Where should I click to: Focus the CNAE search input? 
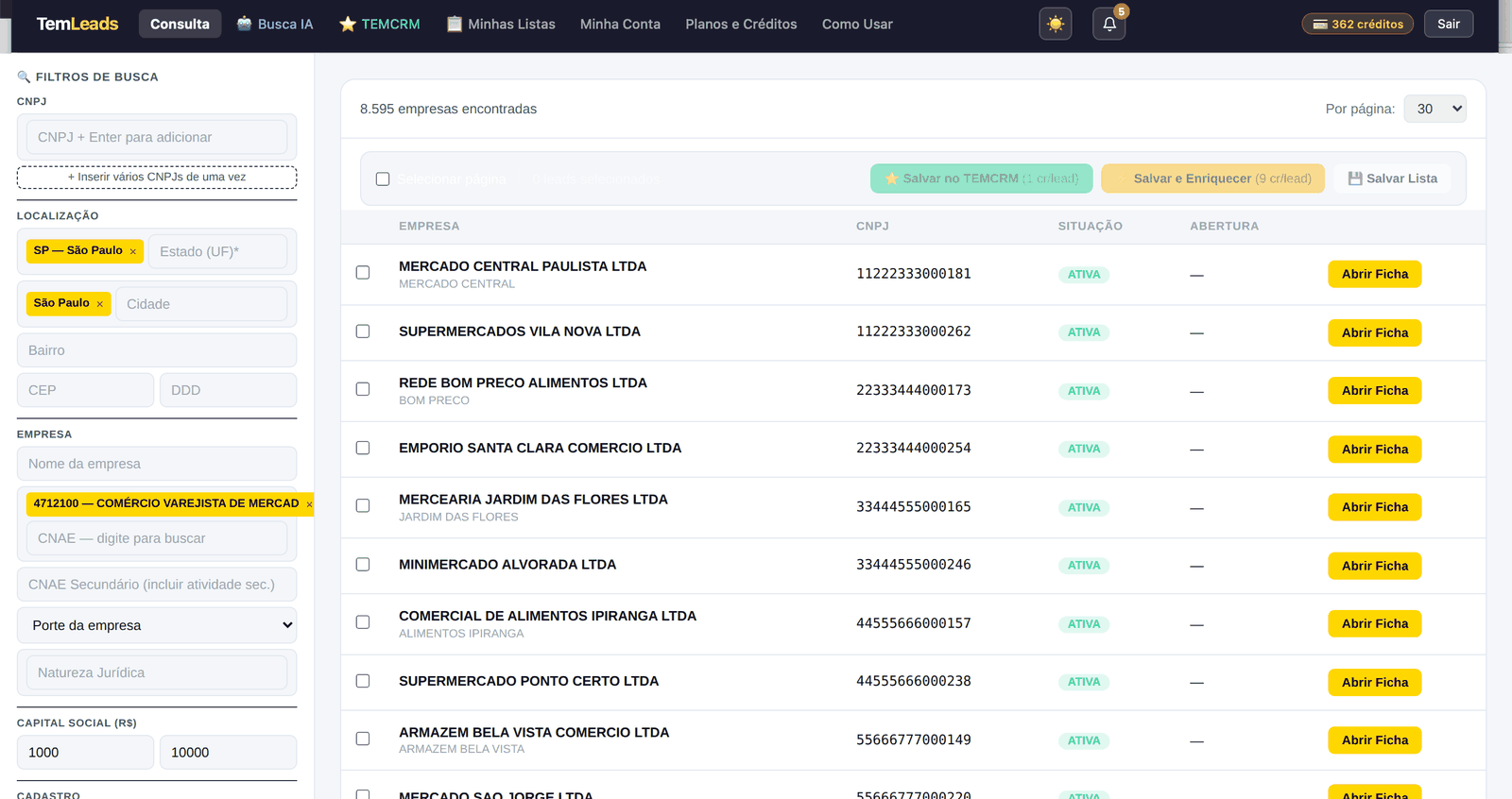tap(157, 538)
